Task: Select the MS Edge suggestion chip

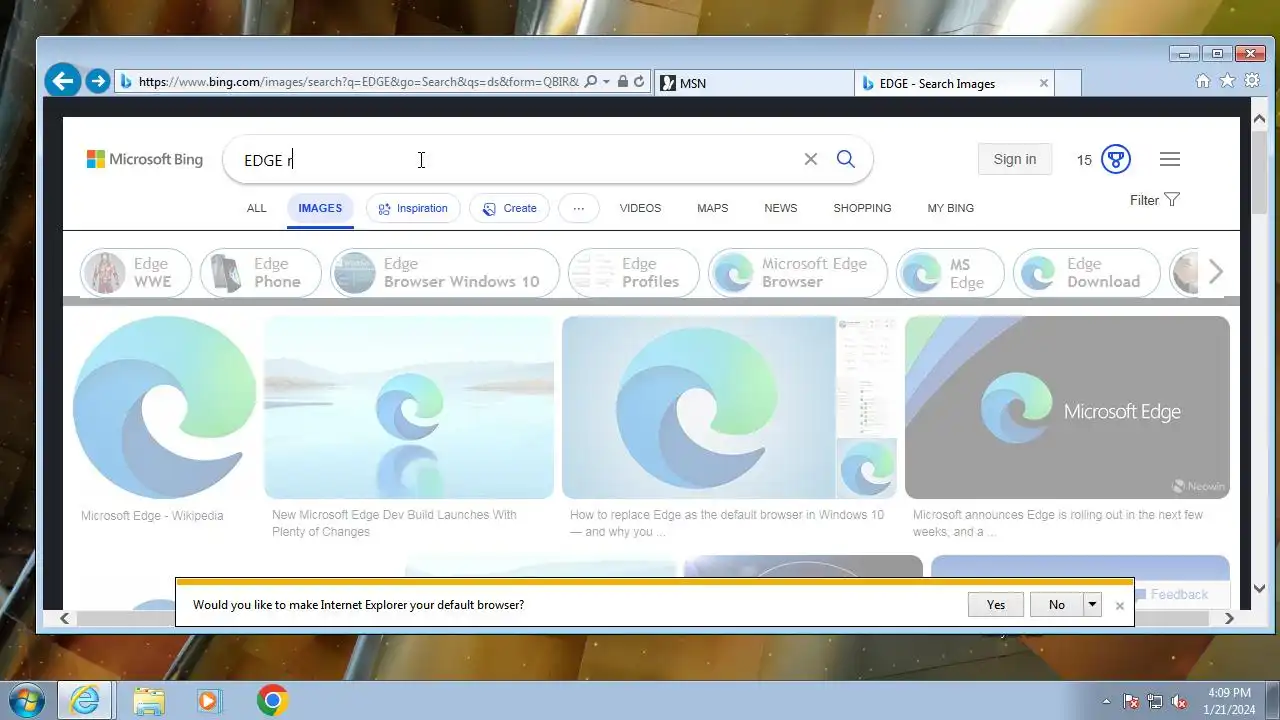Action: pos(950,273)
